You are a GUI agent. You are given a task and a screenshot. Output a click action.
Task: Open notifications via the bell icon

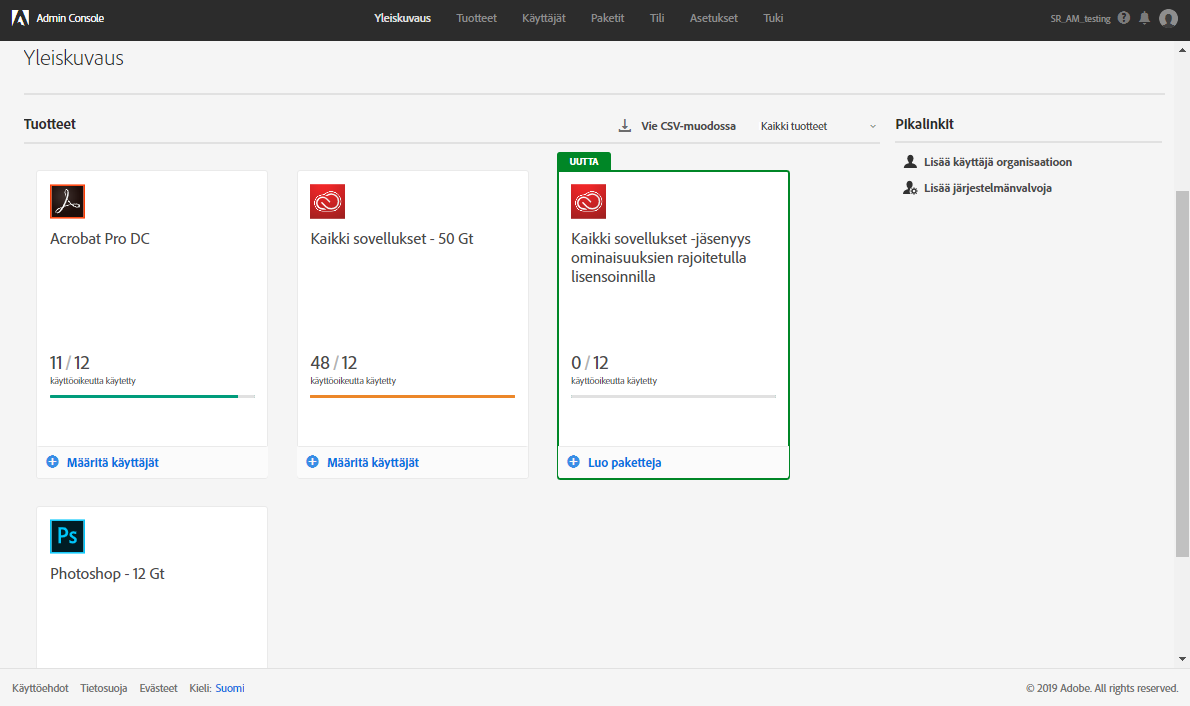click(x=1144, y=17)
